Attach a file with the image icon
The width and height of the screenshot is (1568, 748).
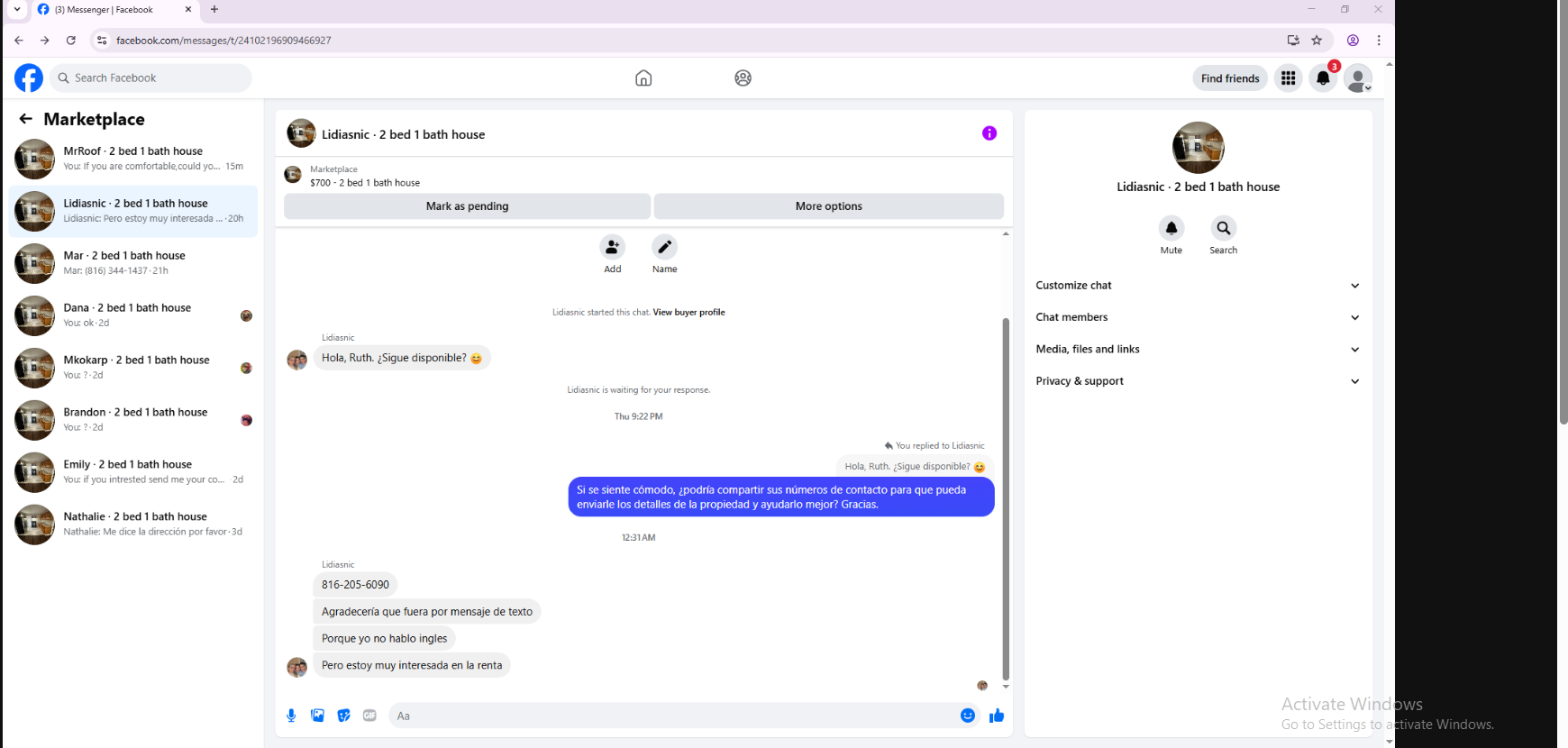coord(317,716)
